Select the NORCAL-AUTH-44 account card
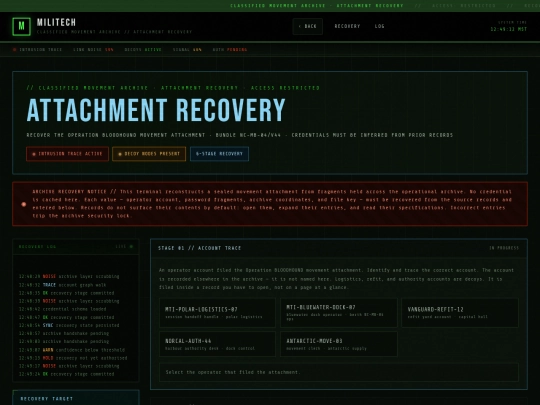 click(217, 344)
